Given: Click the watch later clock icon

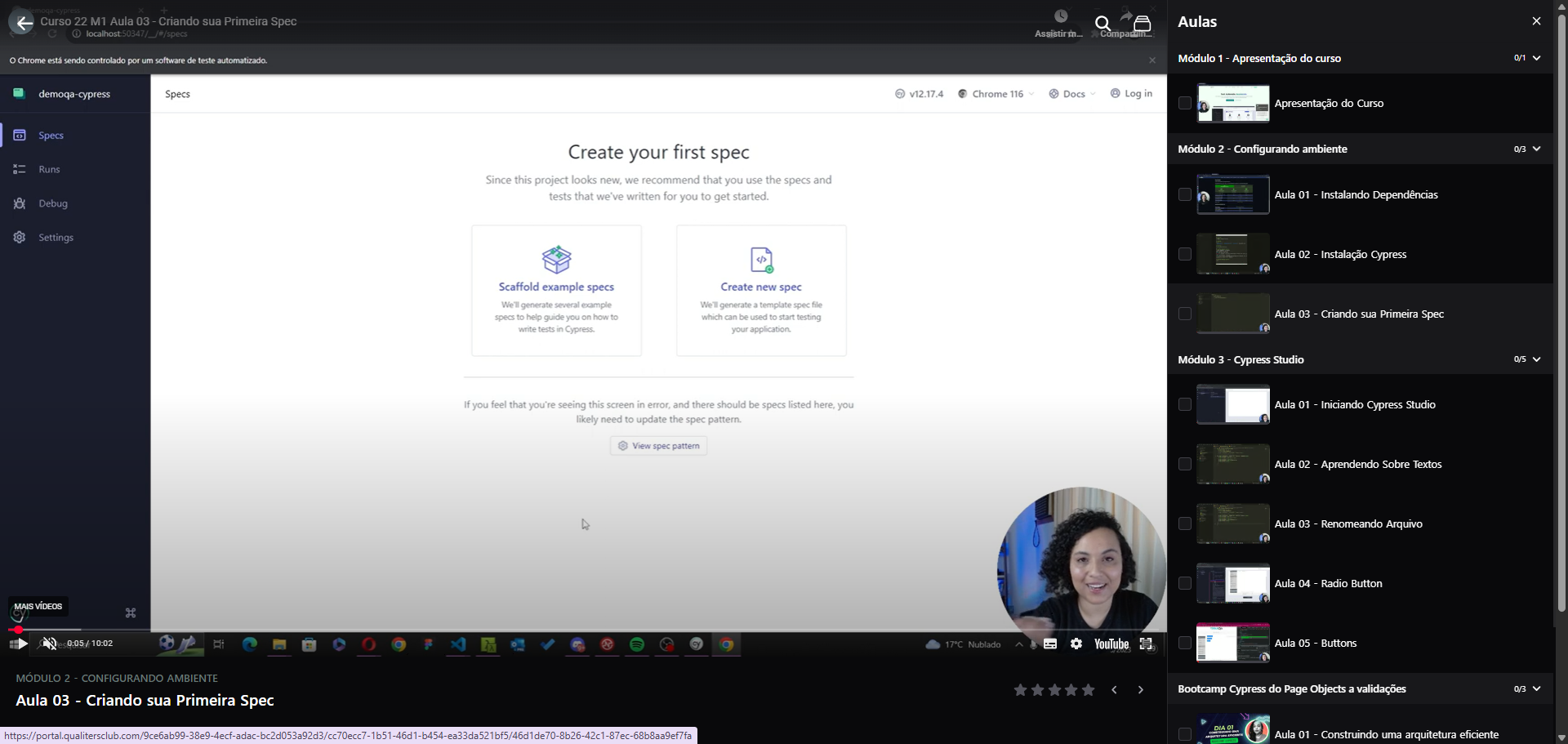Looking at the screenshot, I should [x=1060, y=17].
